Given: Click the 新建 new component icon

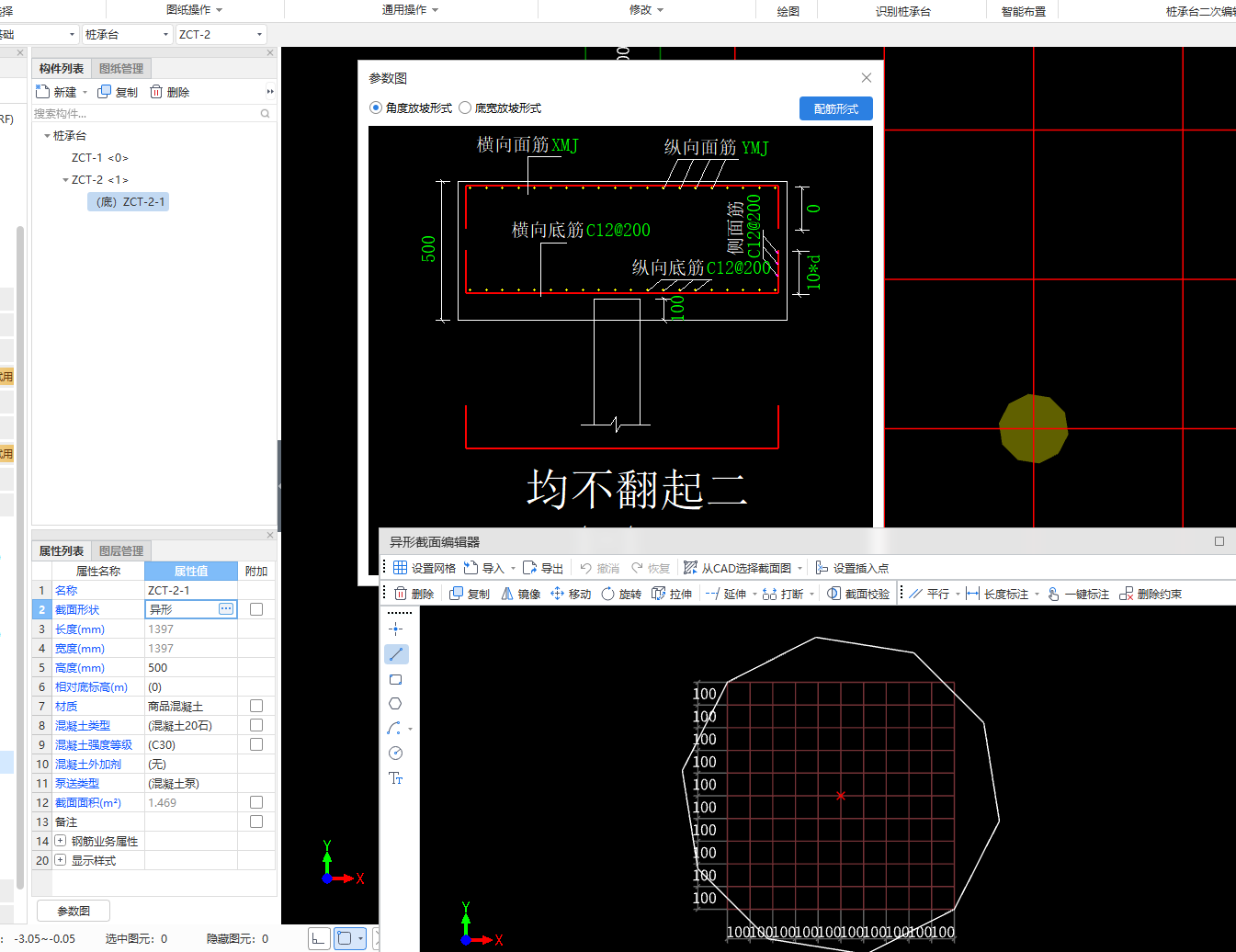Looking at the screenshot, I should pos(42,92).
